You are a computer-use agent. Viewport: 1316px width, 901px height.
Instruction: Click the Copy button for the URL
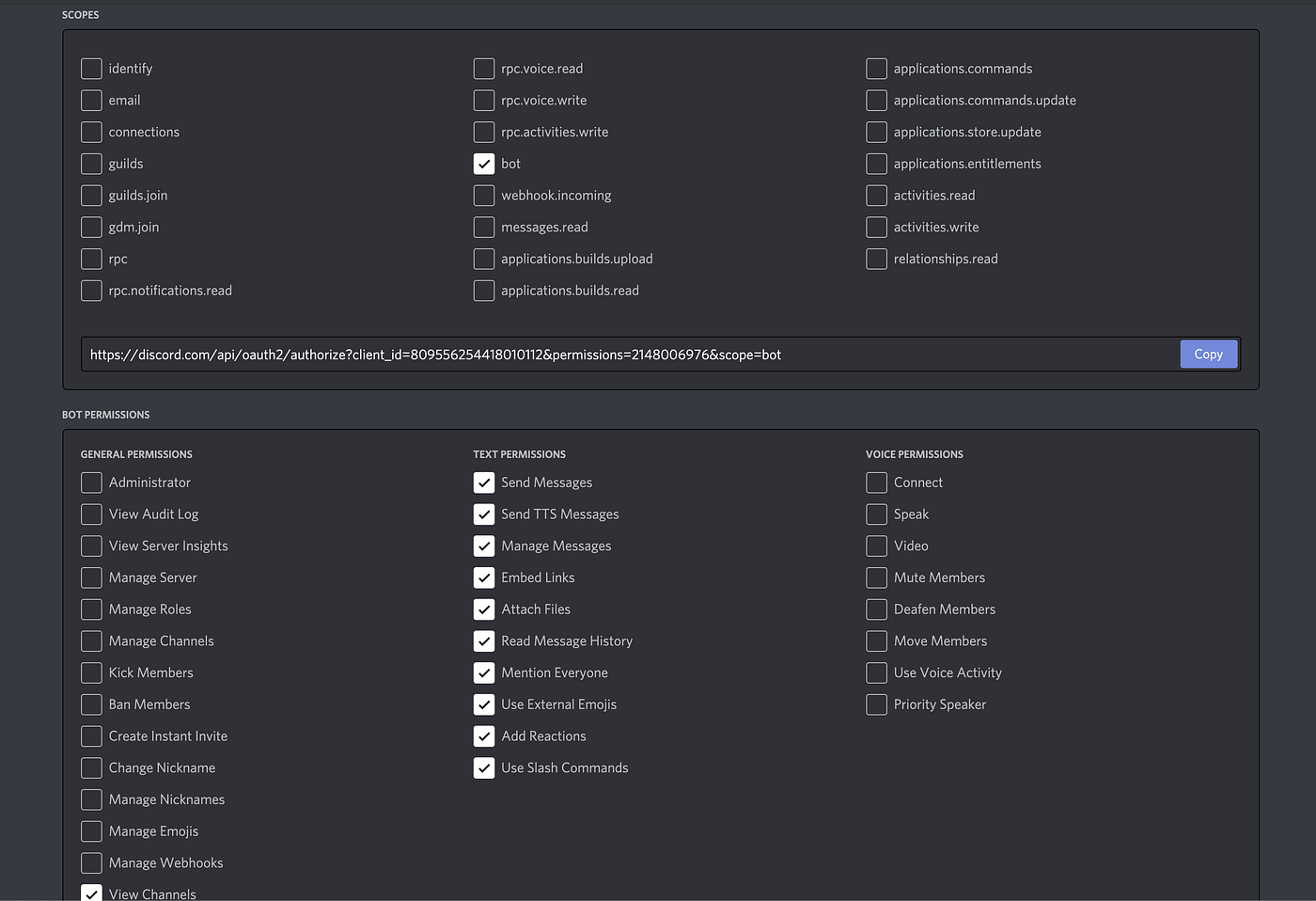(x=1209, y=354)
